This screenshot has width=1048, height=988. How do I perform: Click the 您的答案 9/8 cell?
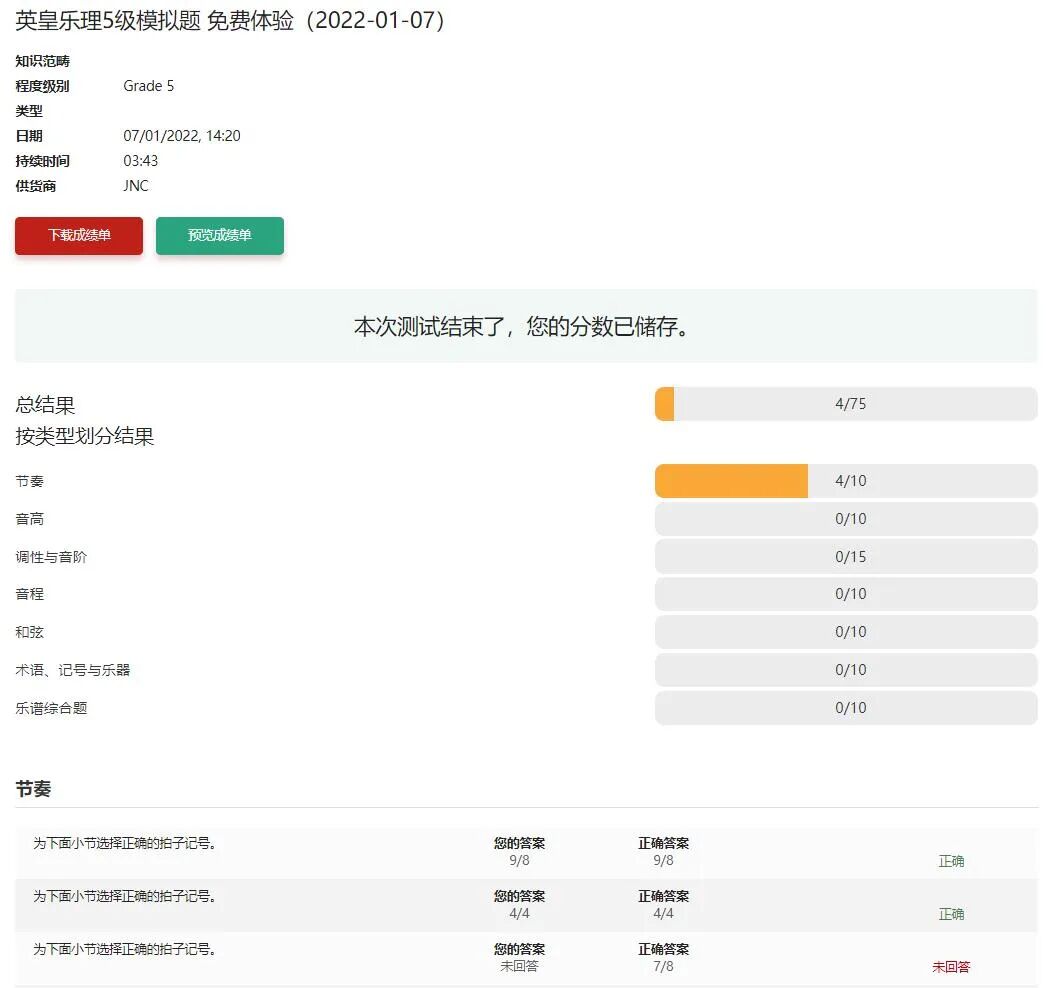click(x=519, y=851)
